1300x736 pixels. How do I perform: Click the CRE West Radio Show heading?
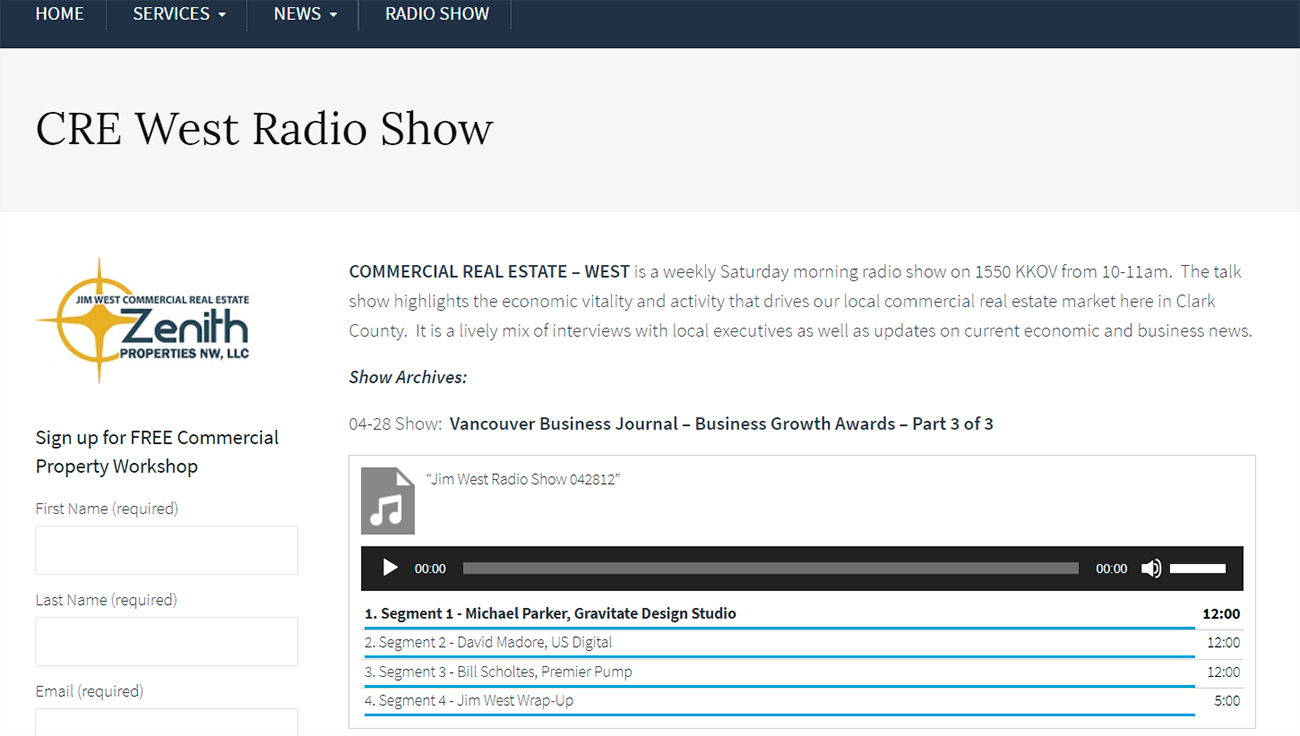pos(264,129)
